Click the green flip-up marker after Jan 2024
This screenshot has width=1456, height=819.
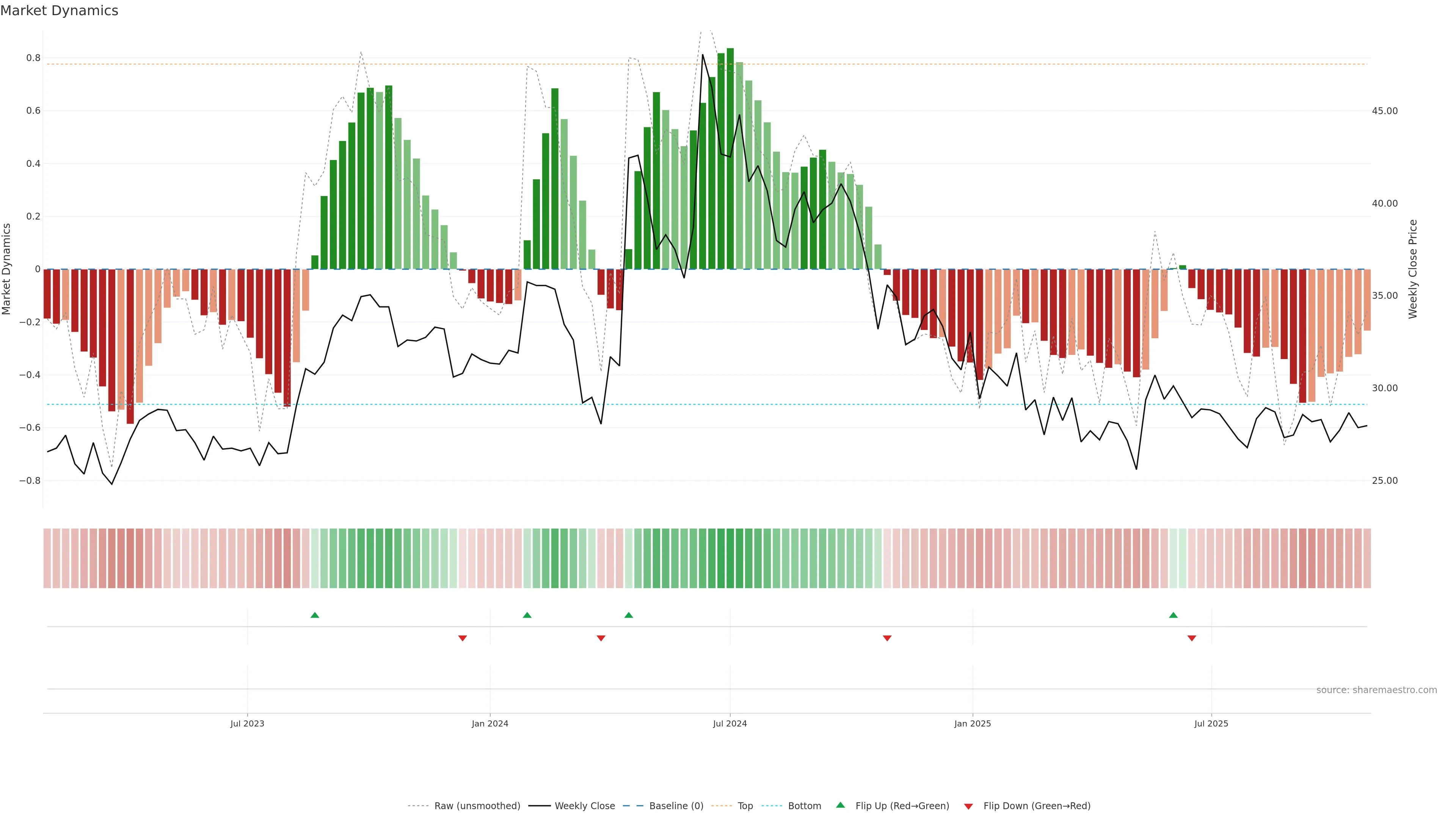pyautogui.click(x=527, y=615)
